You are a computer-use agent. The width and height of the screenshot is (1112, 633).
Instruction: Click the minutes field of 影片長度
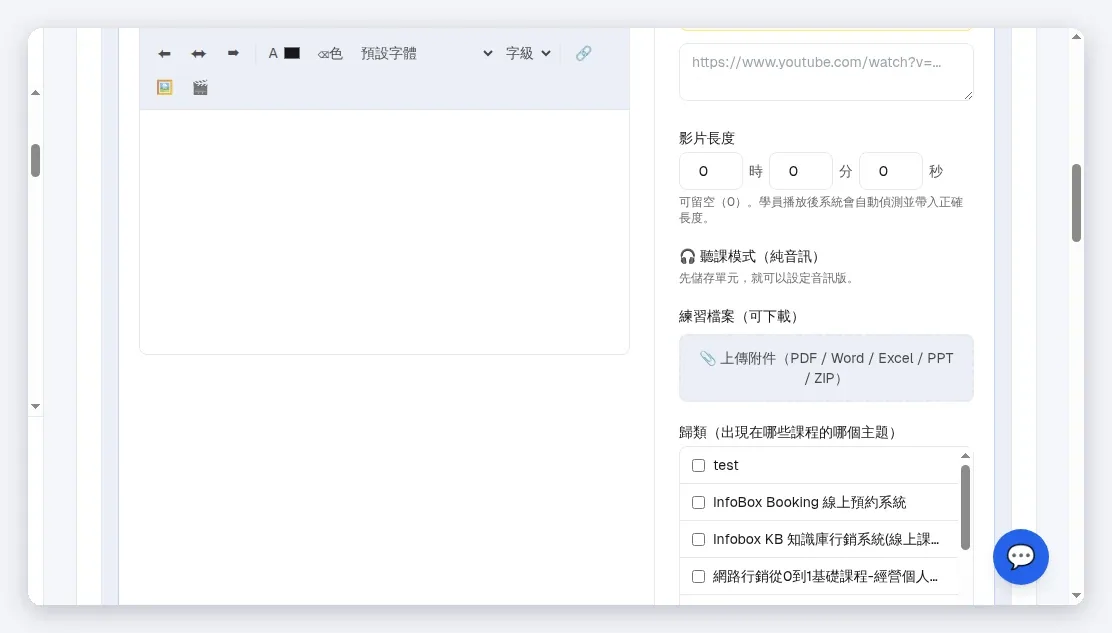(x=801, y=171)
